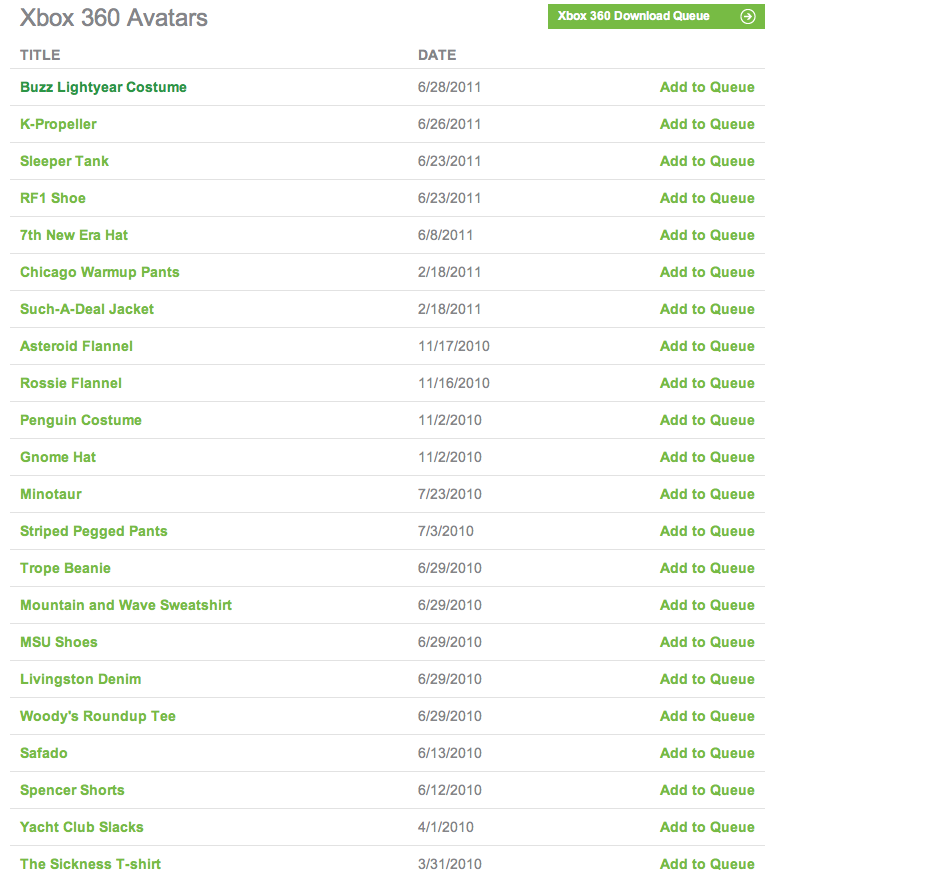Open the Gnome Hat item

click(x=58, y=457)
